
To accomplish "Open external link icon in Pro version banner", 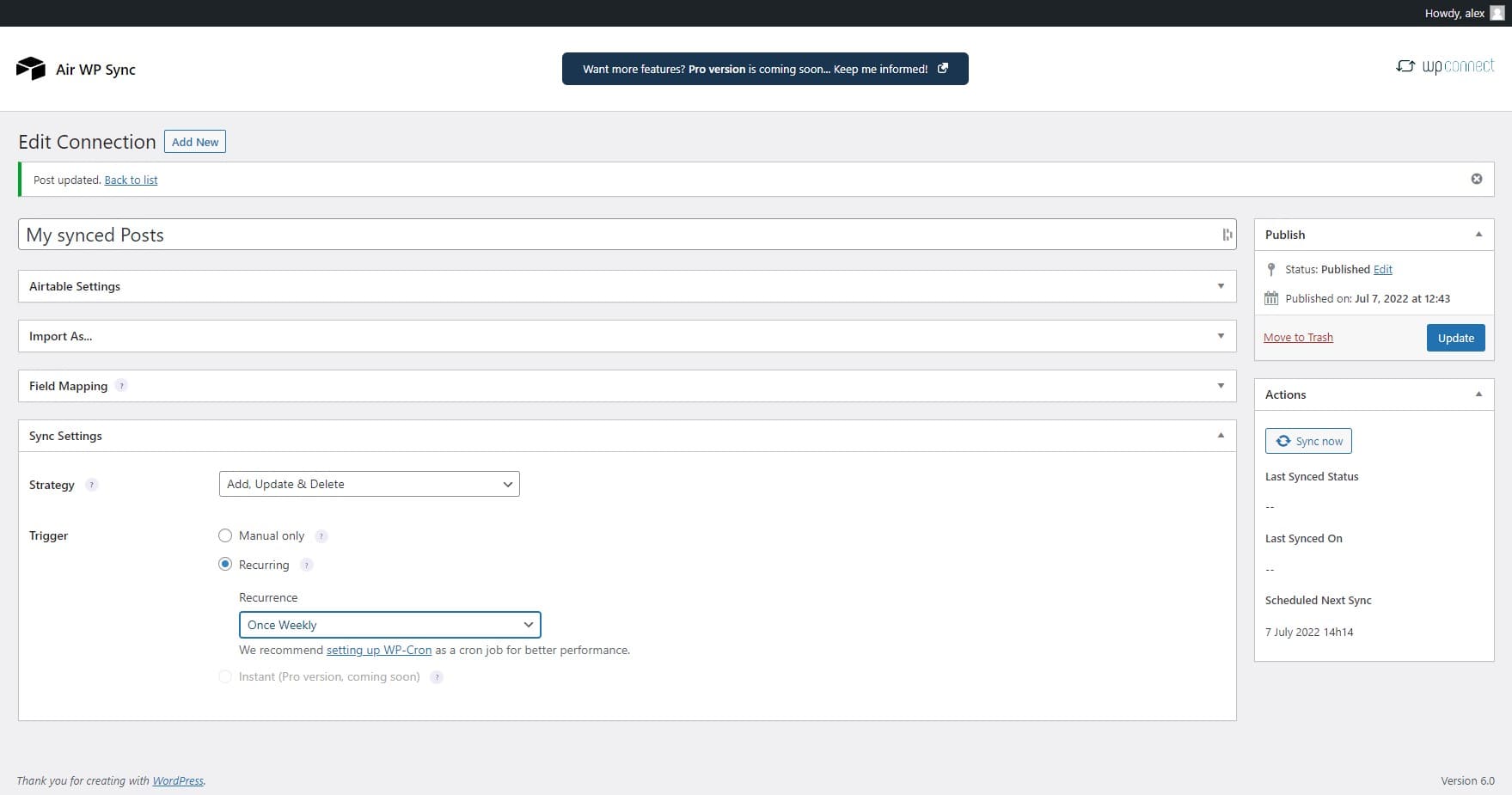I will (943, 69).
